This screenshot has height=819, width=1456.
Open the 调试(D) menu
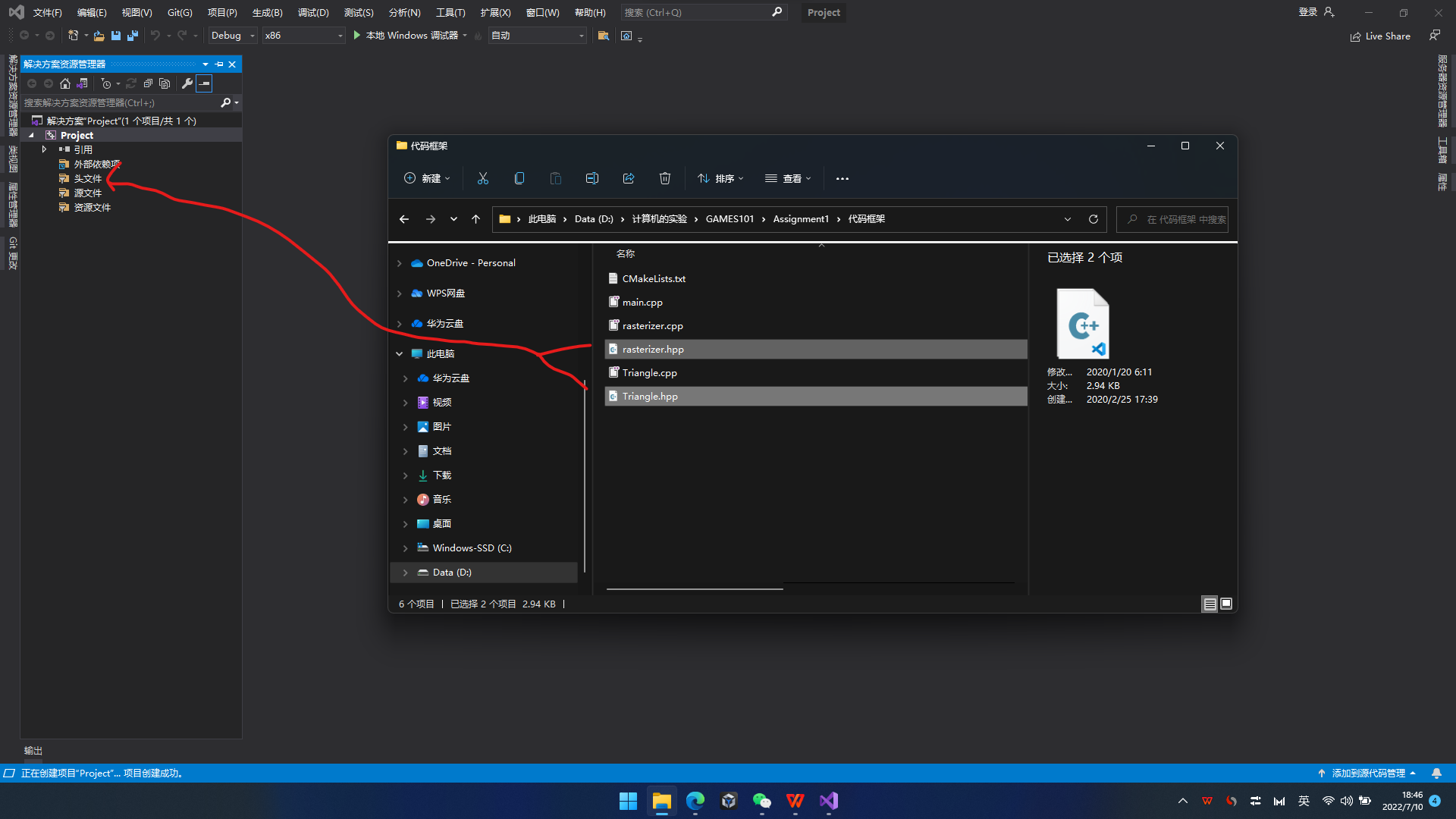pyautogui.click(x=313, y=13)
